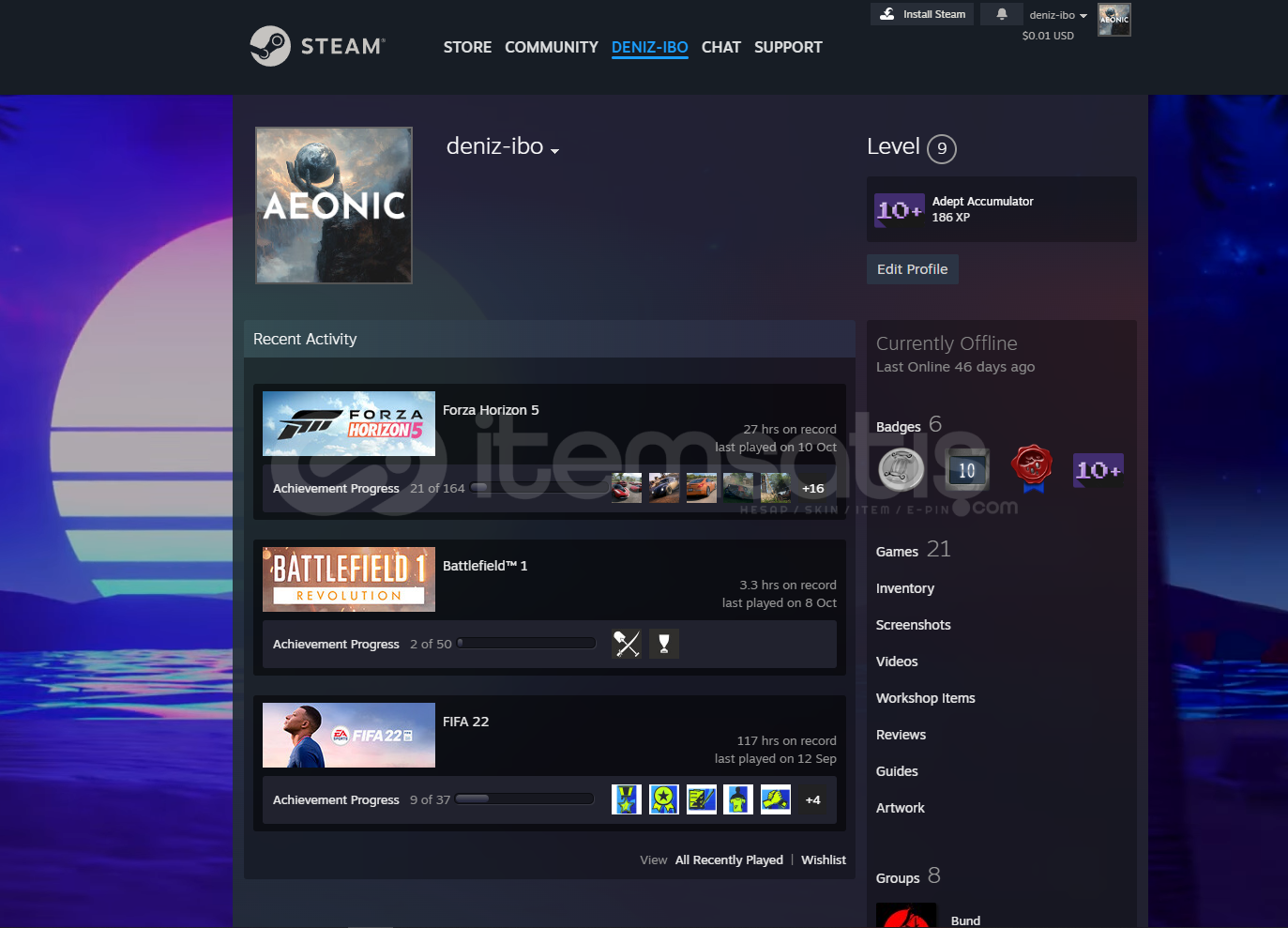Click the Edit Profile button
Image resolution: width=1288 pixels, height=928 pixels.
coord(913,269)
